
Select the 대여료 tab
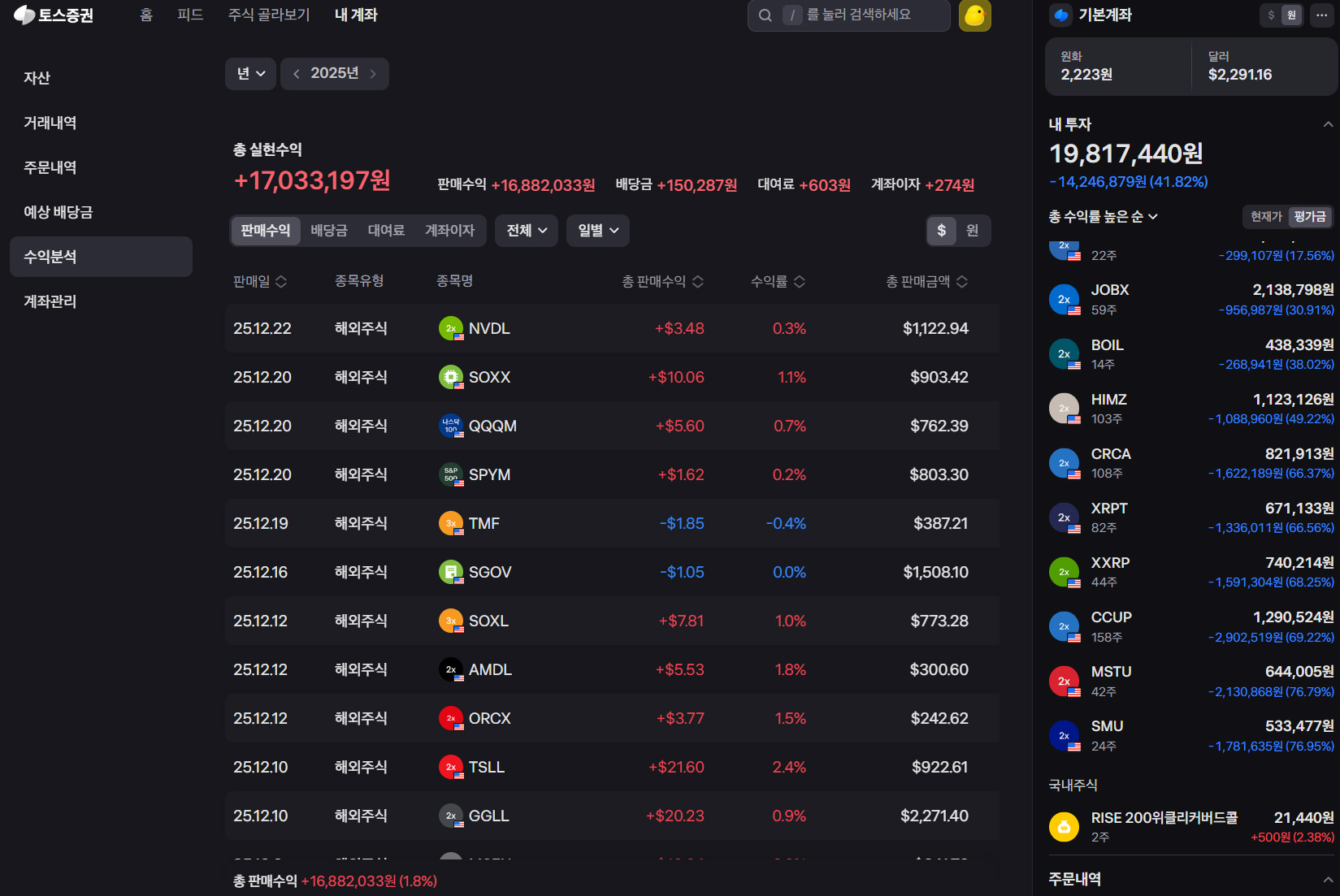(386, 231)
